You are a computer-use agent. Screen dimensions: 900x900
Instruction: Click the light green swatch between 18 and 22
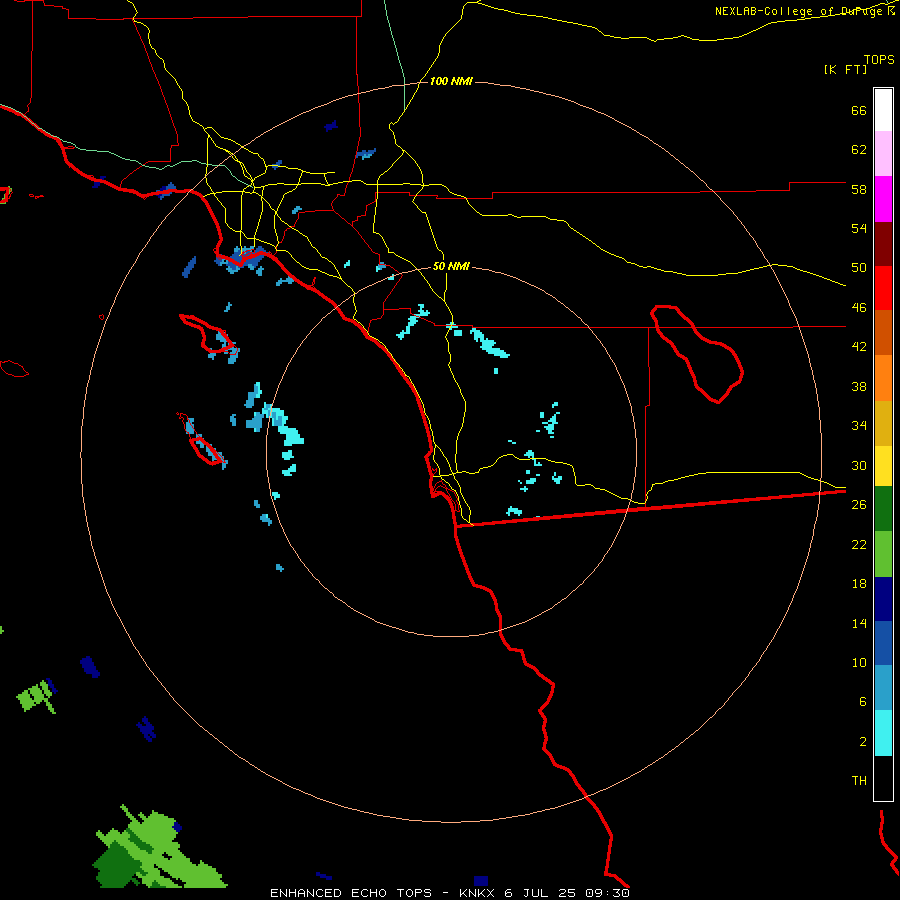click(883, 554)
